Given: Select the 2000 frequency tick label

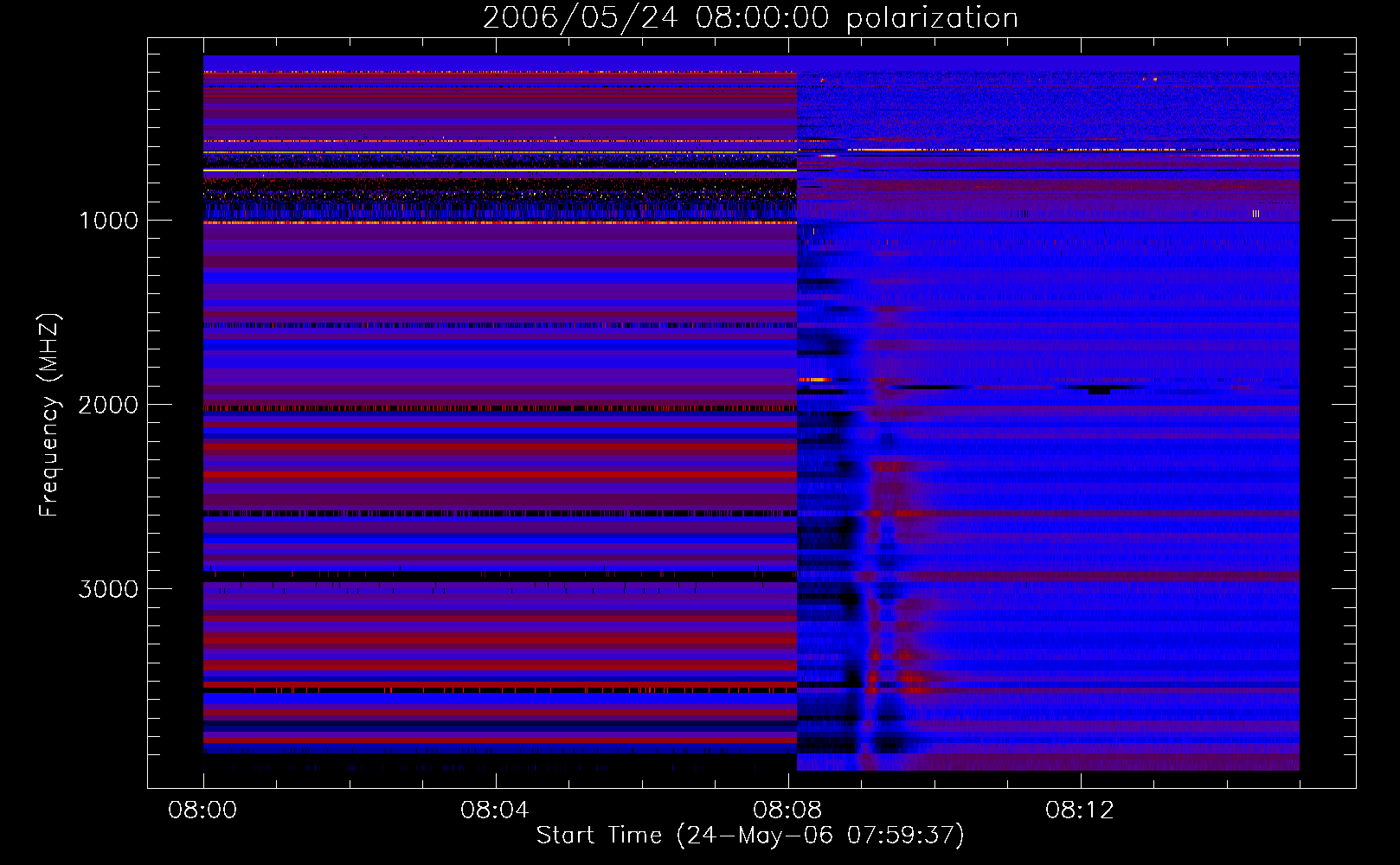Looking at the screenshot, I should [108, 405].
